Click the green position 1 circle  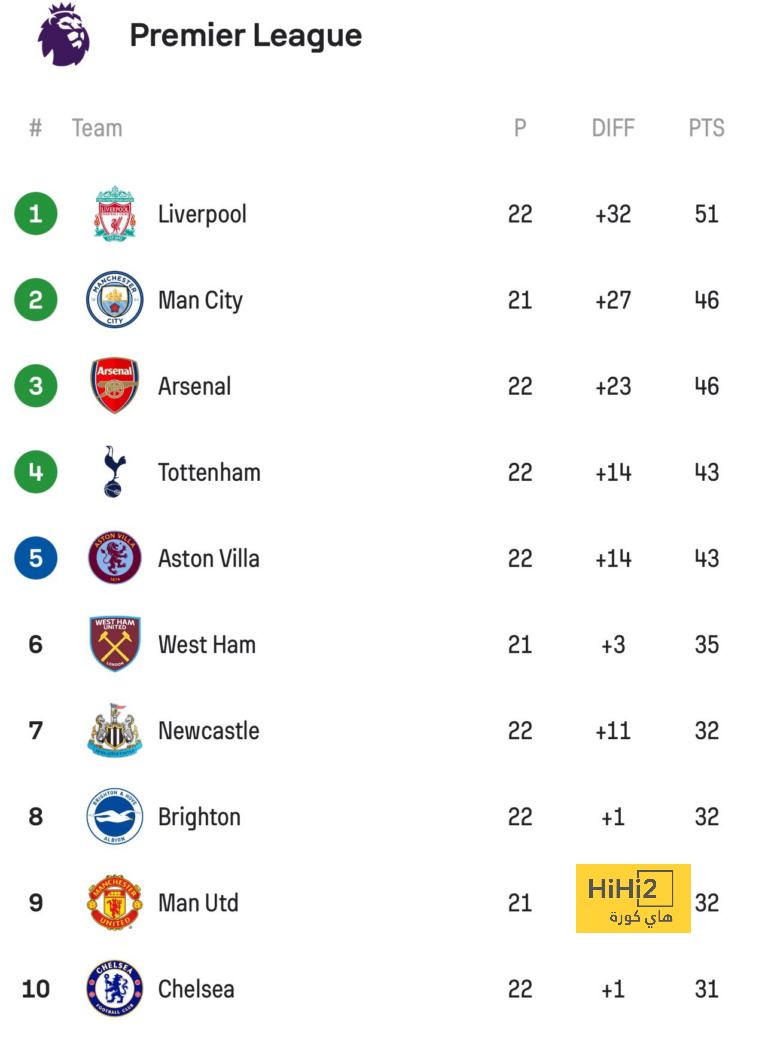click(36, 214)
